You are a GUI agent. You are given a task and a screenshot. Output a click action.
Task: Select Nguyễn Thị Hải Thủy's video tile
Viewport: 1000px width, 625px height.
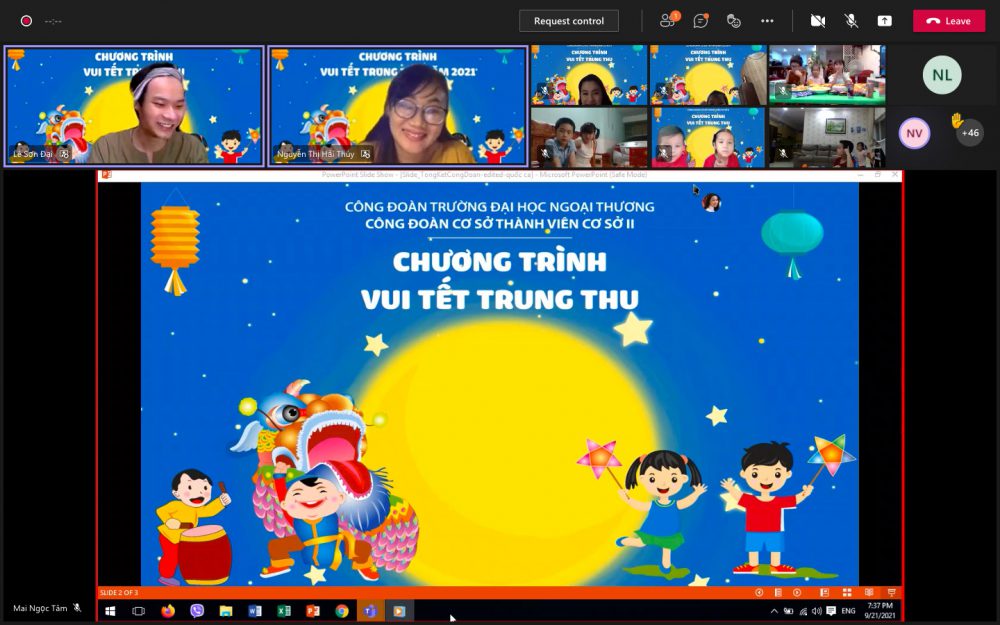[x=397, y=106]
